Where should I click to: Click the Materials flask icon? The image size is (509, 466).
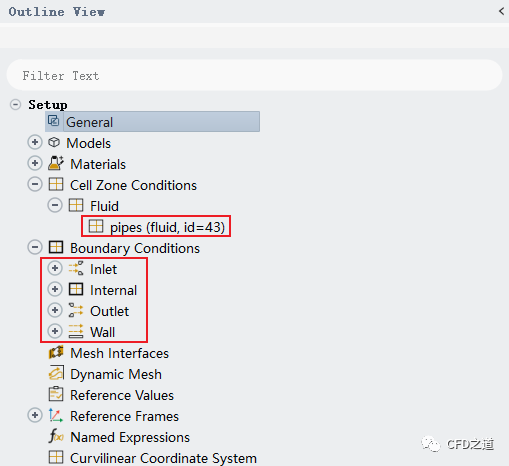tap(56, 163)
